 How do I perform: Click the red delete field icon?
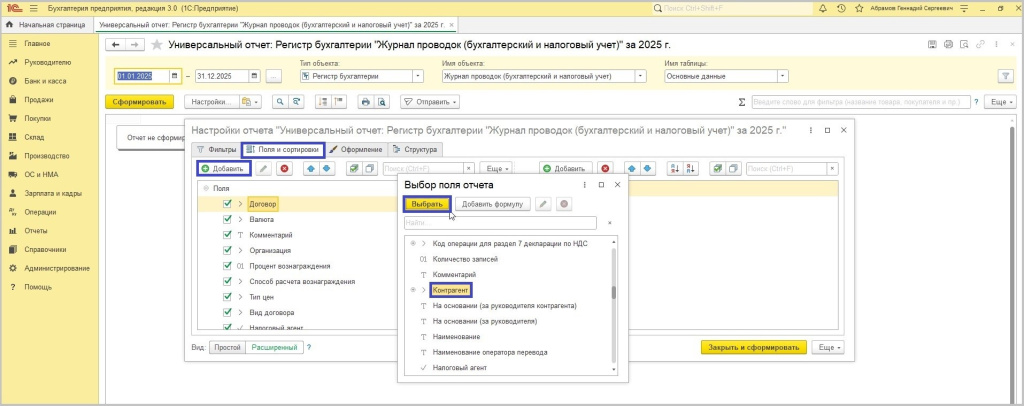pos(284,169)
